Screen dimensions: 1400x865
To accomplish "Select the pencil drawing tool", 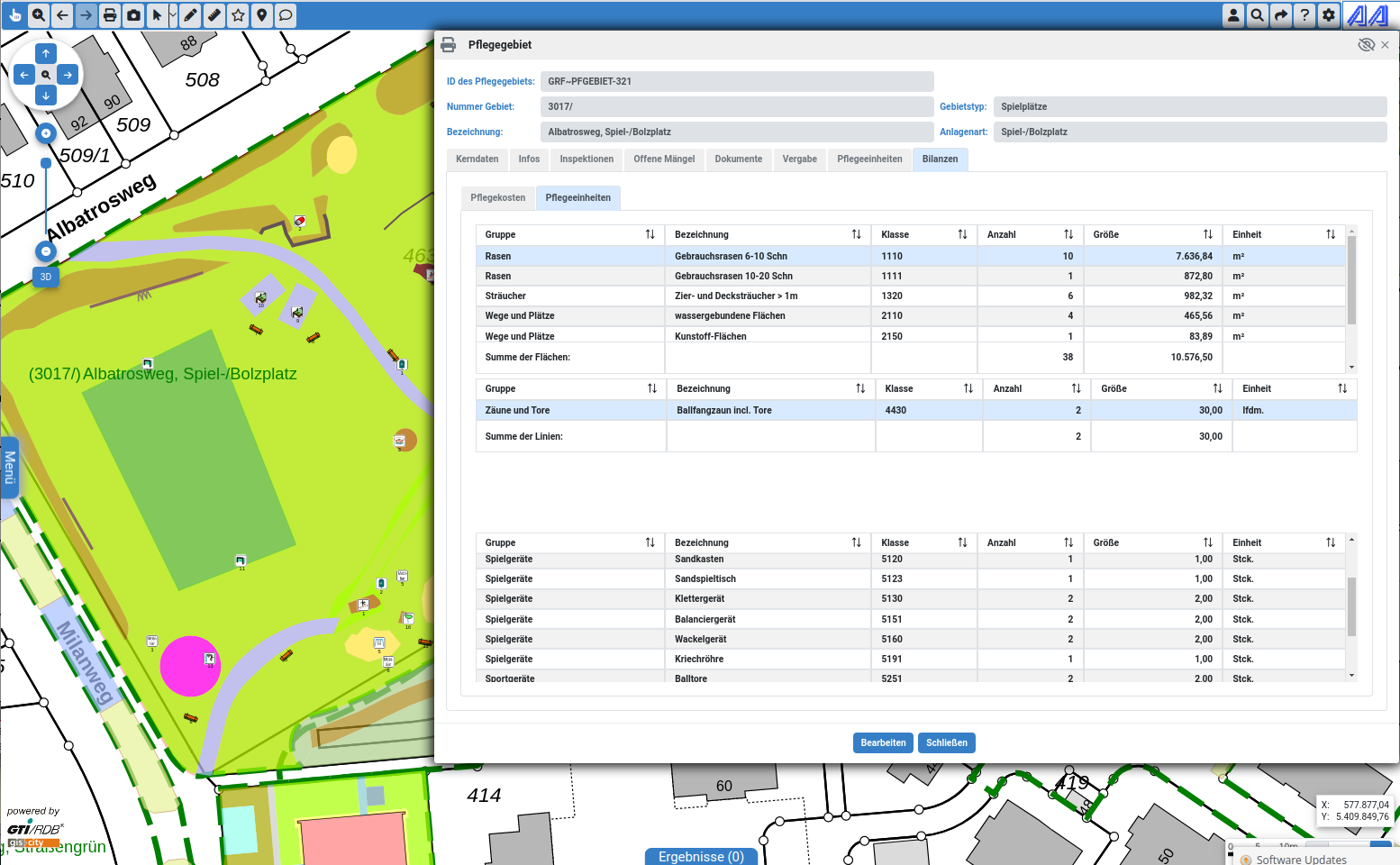I will pos(191,15).
